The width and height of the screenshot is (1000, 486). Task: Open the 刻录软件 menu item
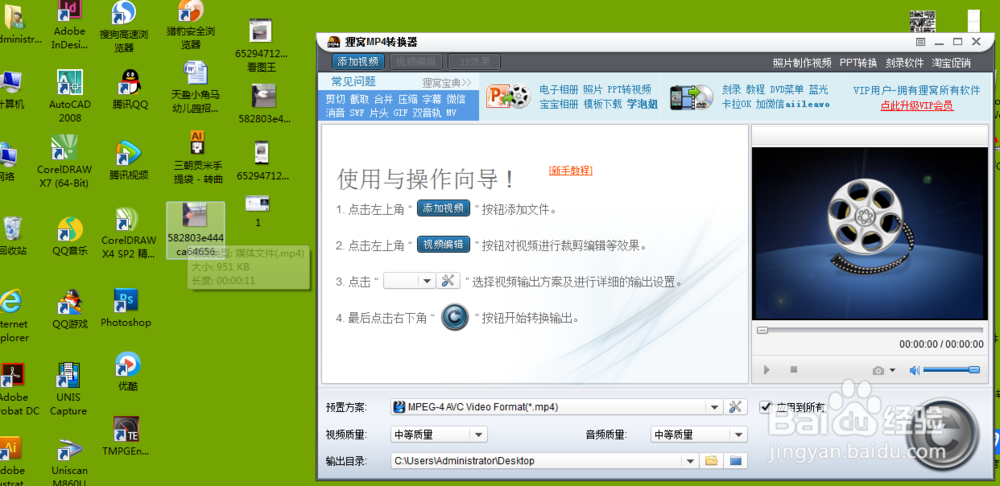point(904,63)
